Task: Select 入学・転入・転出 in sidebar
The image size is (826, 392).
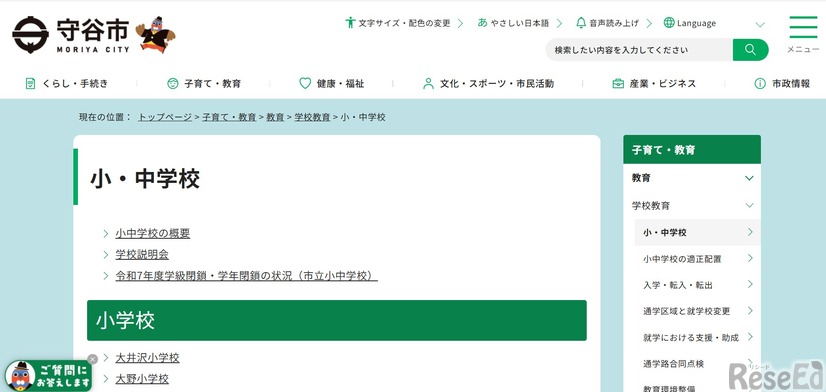Action: coord(678,285)
